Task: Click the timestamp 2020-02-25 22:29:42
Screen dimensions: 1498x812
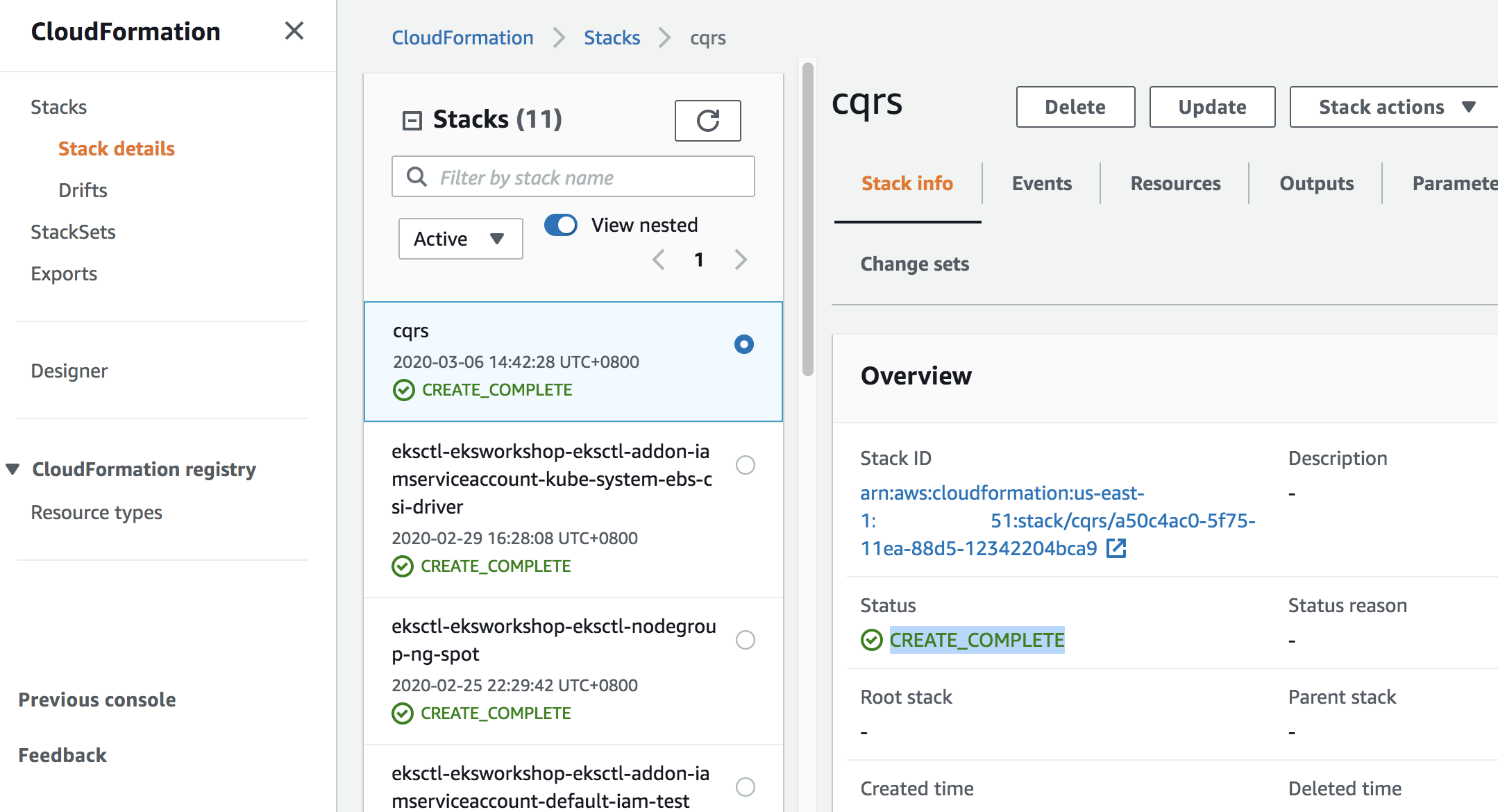Action: point(514,685)
